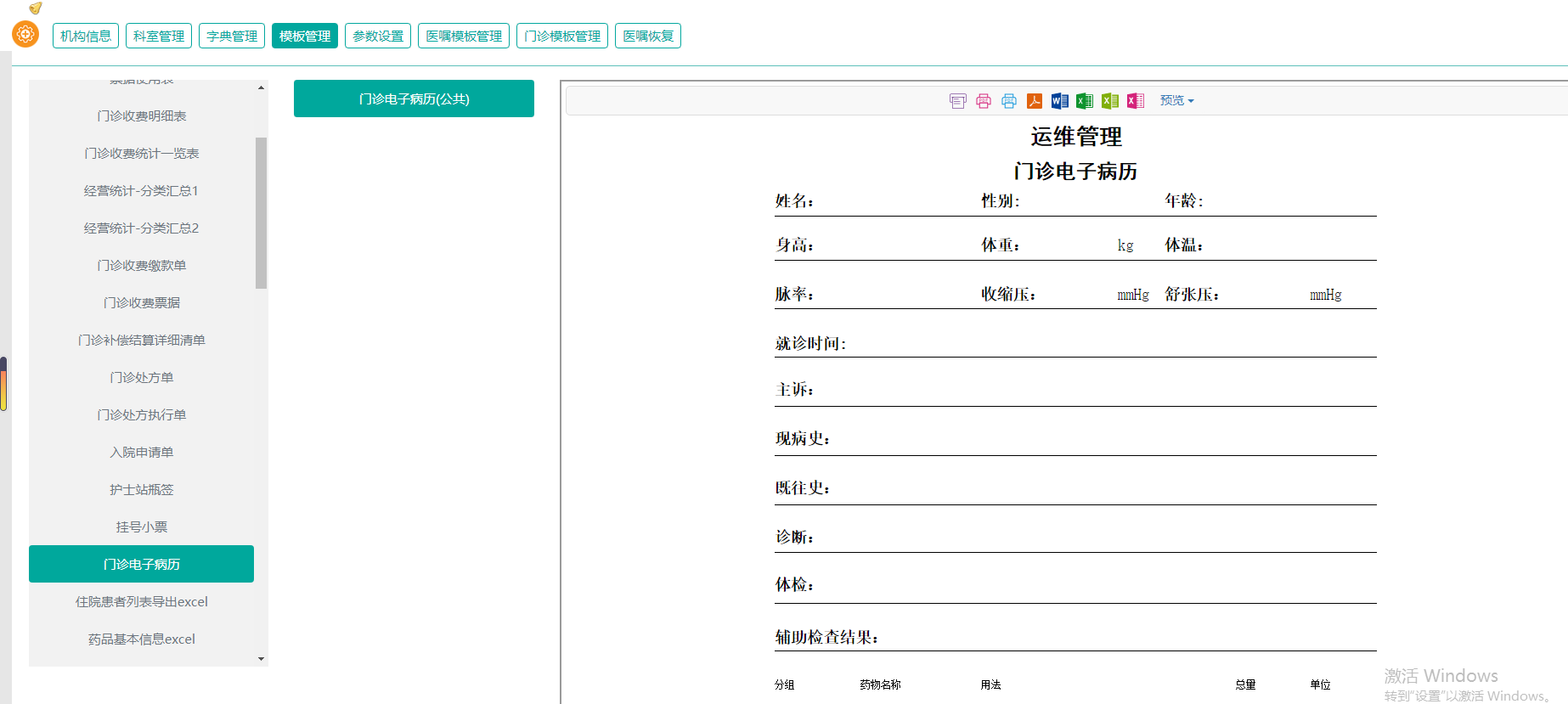This screenshot has width=1568, height=704.
Task: Click 舒张压: label in report
Action: click(1192, 295)
